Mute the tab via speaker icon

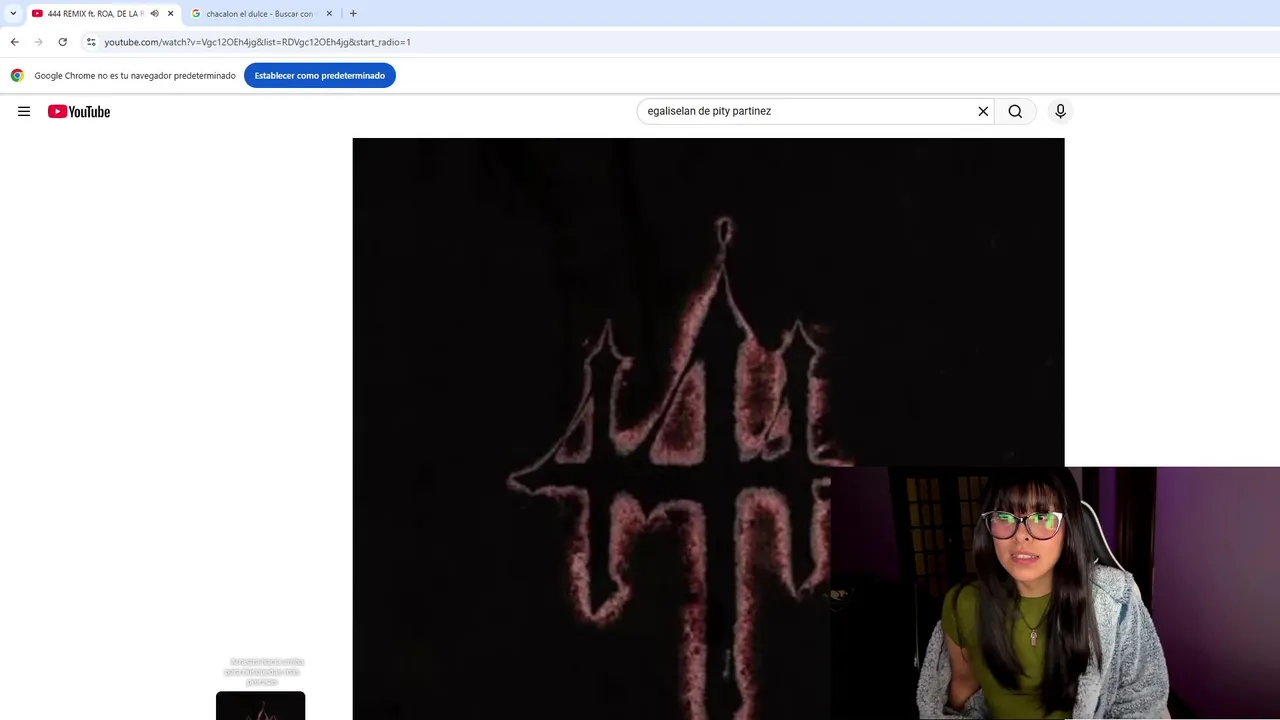click(154, 14)
